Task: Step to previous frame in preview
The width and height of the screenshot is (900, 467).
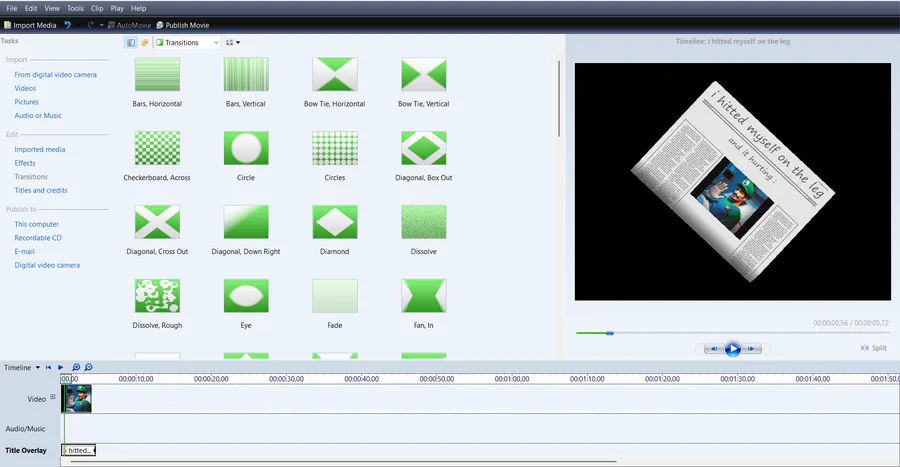Action: click(713, 348)
